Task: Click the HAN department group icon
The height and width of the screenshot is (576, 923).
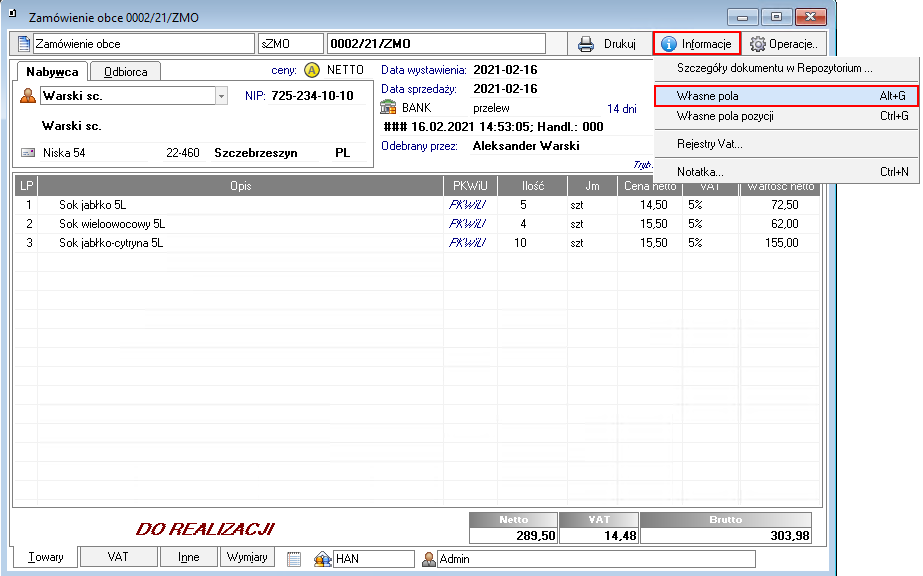Action: coord(323,559)
